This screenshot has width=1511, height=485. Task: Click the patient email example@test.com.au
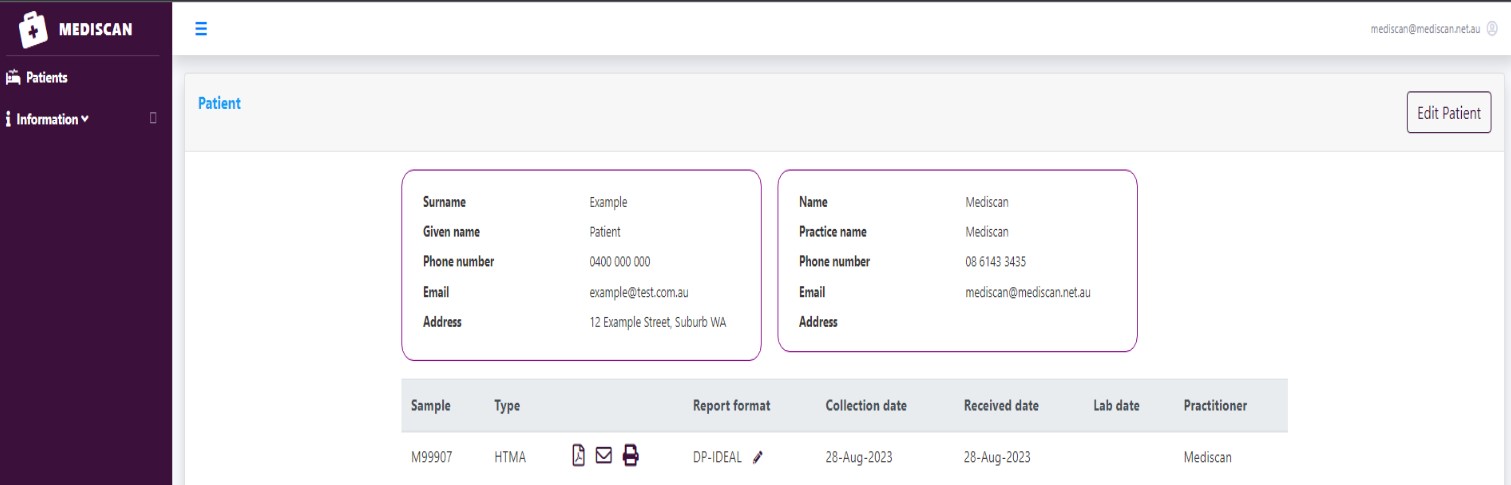tap(640, 292)
